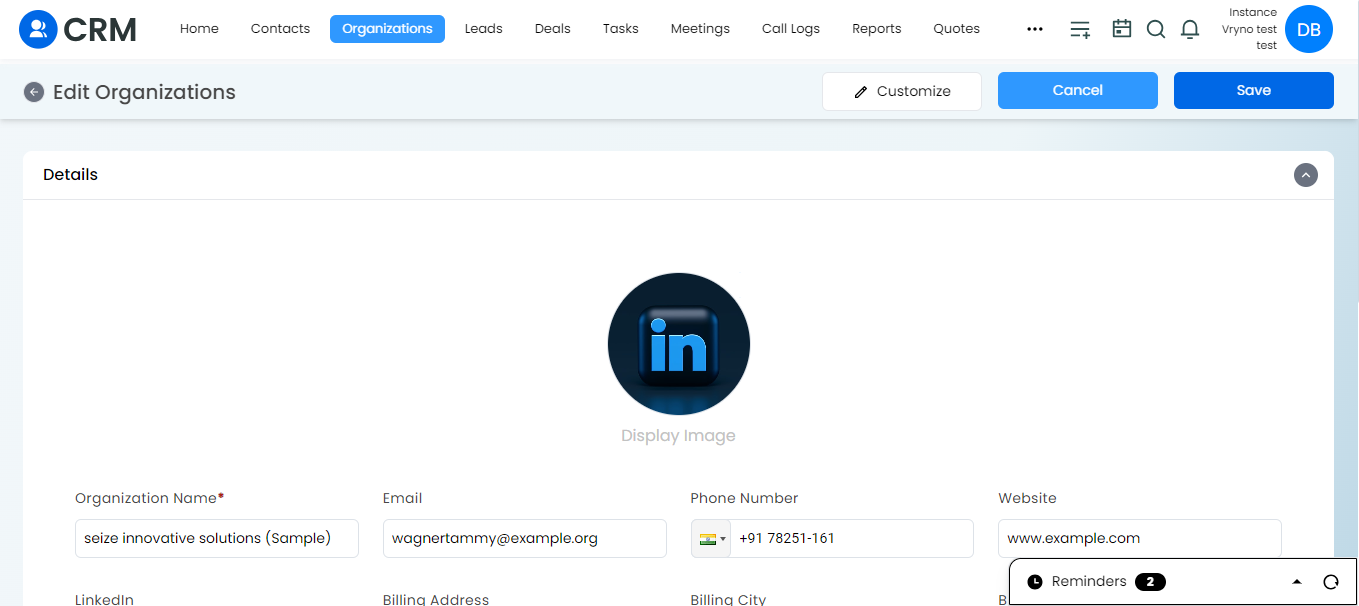The width and height of the screenshot is (1359, 606).
Task: Click the 'Display Image' caption
Action: tap(679, 436)
